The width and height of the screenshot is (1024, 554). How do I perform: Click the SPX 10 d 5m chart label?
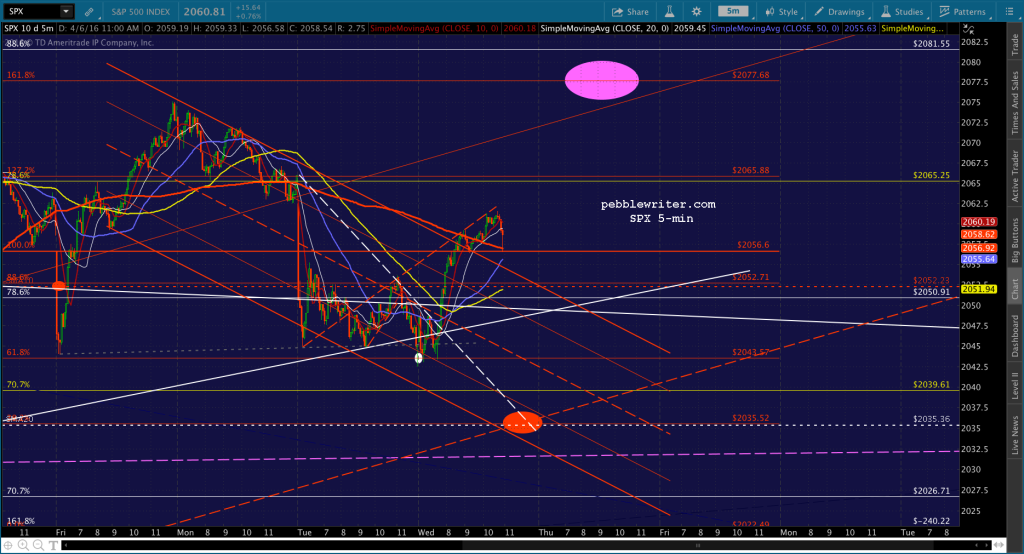pos(29,29)
